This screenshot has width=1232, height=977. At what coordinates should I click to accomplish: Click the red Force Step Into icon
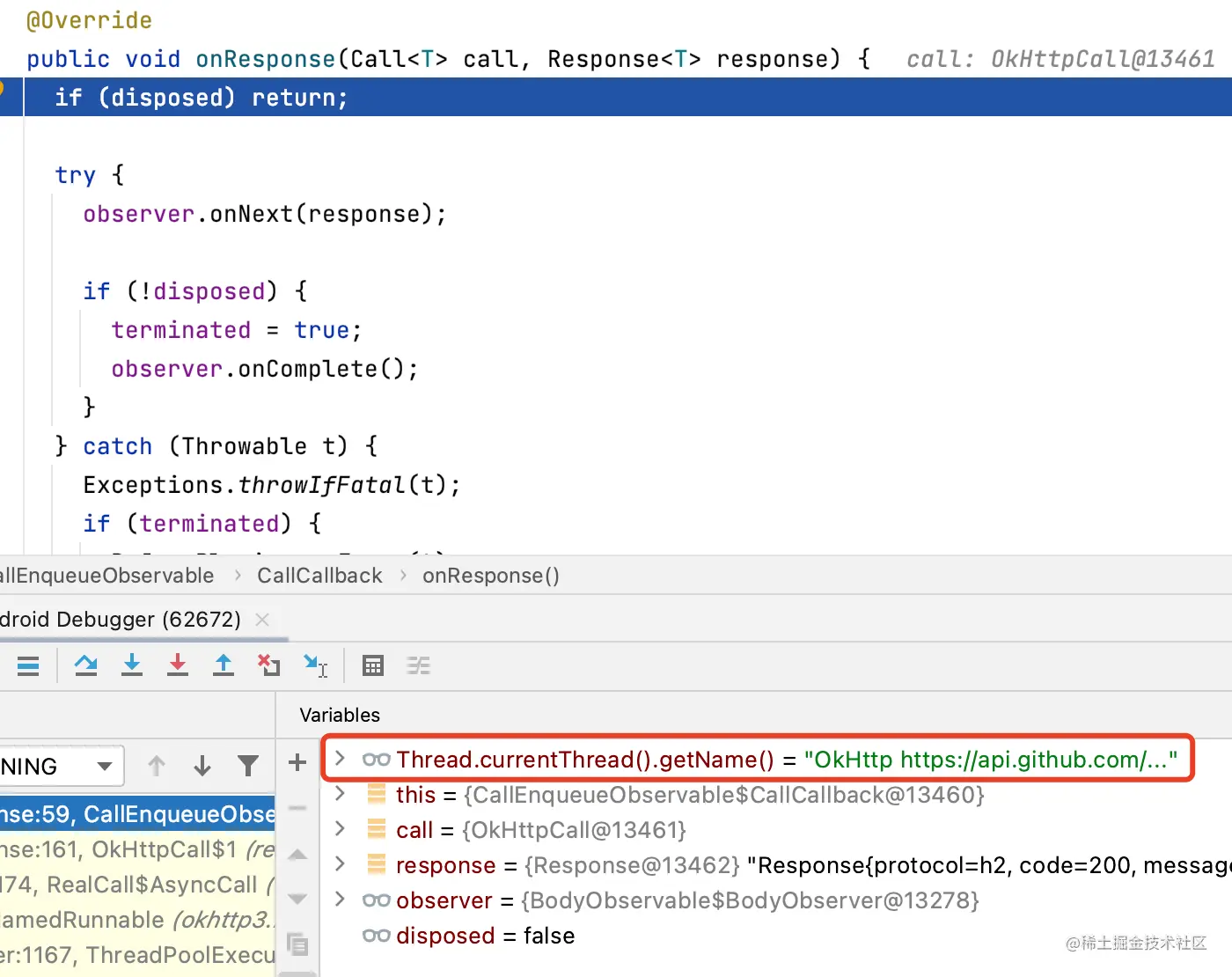[x=178, y=665]
